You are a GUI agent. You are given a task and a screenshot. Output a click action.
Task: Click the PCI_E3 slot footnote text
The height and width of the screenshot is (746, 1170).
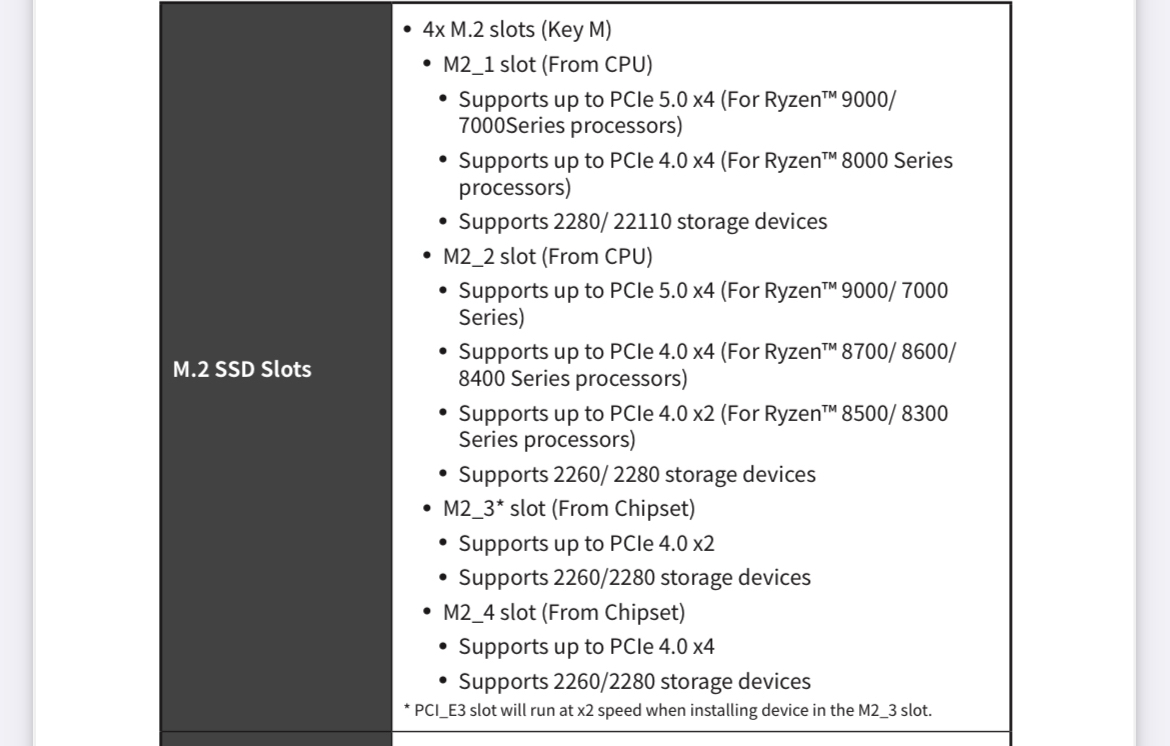(x=667, y=710)
